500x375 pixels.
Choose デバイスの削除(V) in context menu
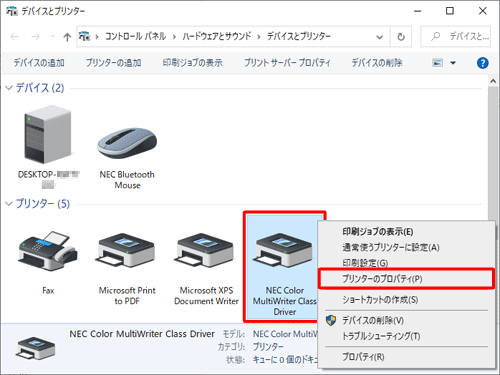[406, 320]
